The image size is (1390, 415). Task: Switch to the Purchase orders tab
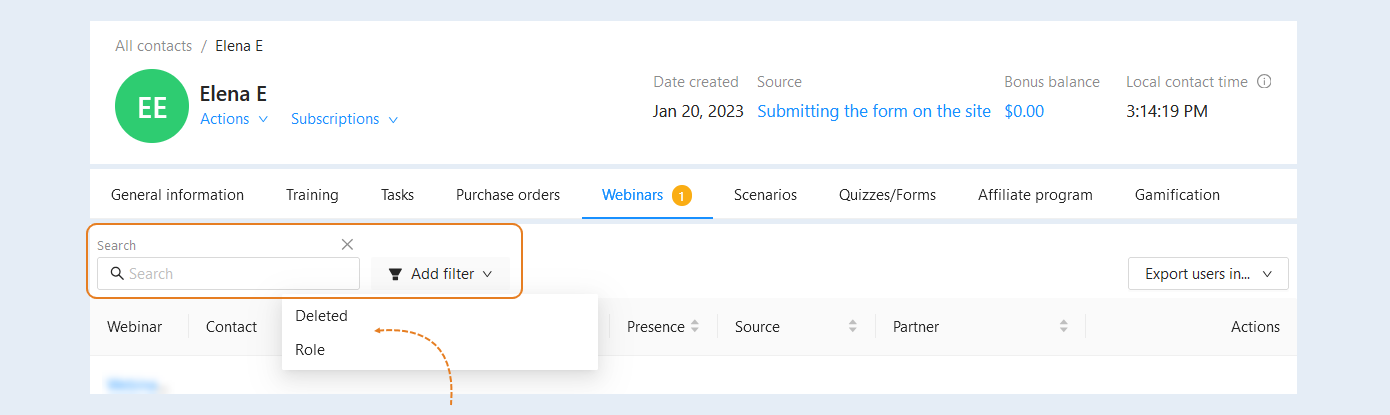click(508, 195)
